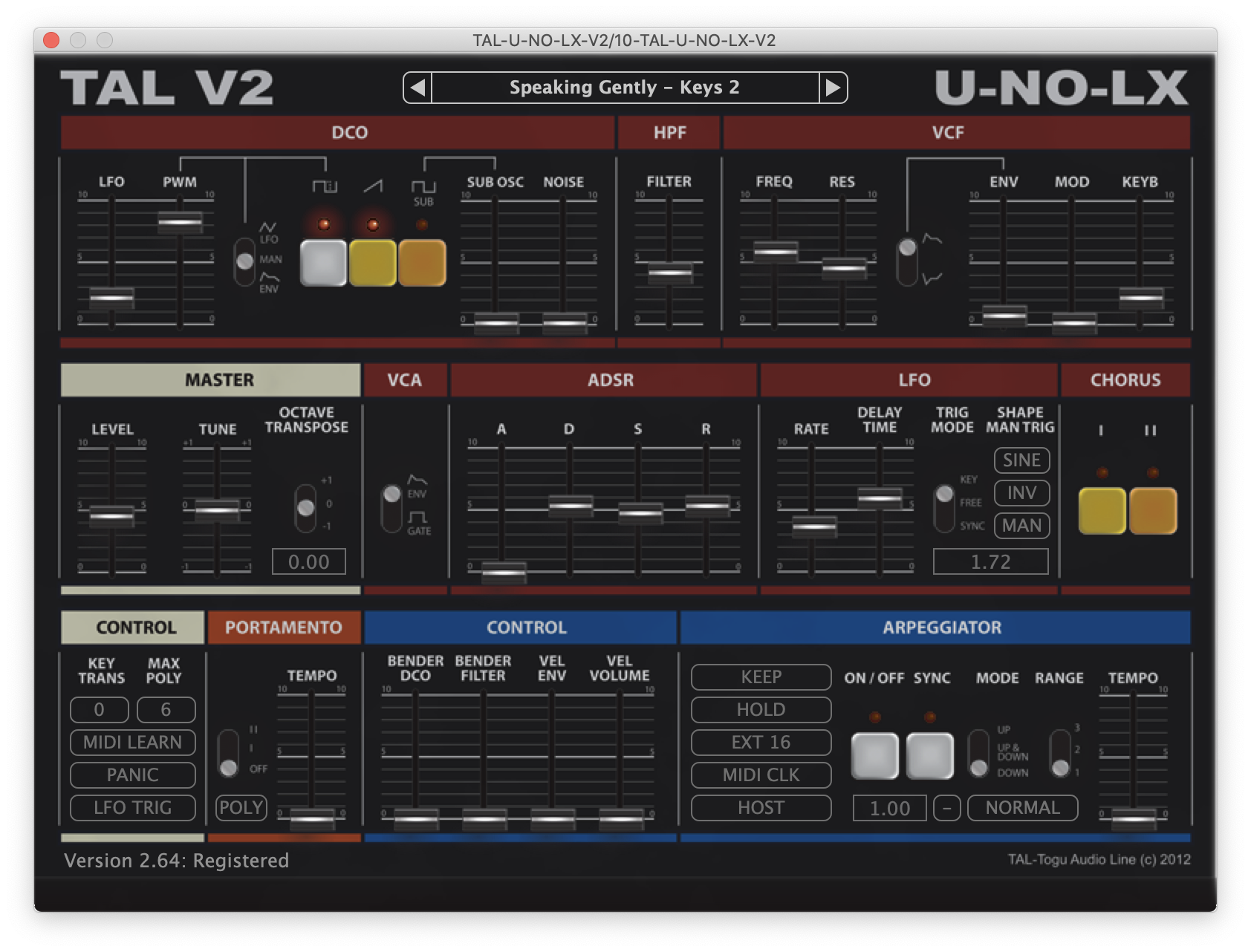Click the BENDER FILTER slider handle
1251x952 pixels.
[484, 818]
